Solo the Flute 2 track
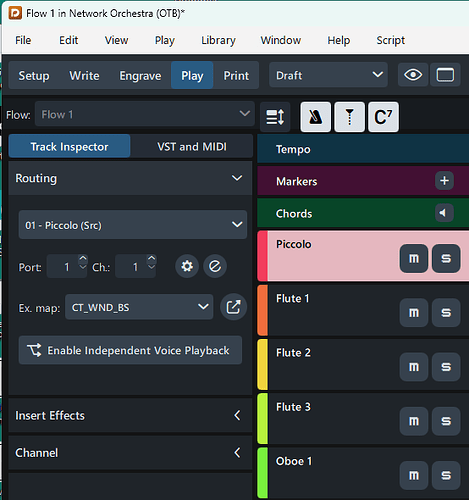The height and width of the screenshot is (500, 469). point(446,367)
